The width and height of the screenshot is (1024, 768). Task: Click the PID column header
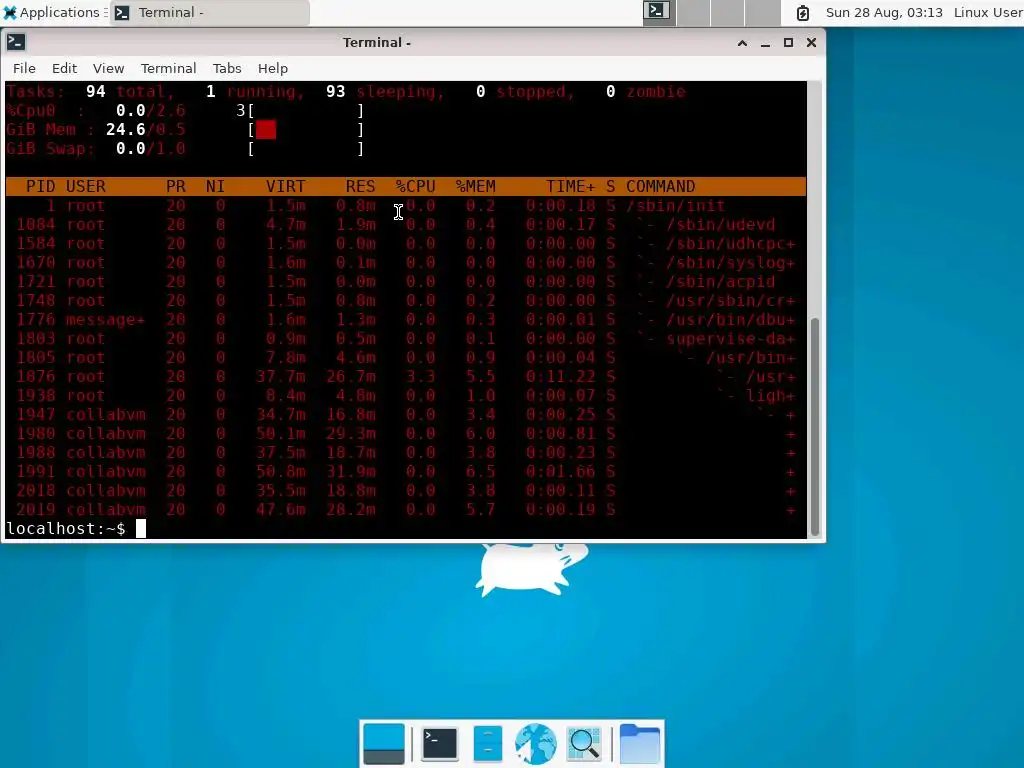click(x=40, y=187)
